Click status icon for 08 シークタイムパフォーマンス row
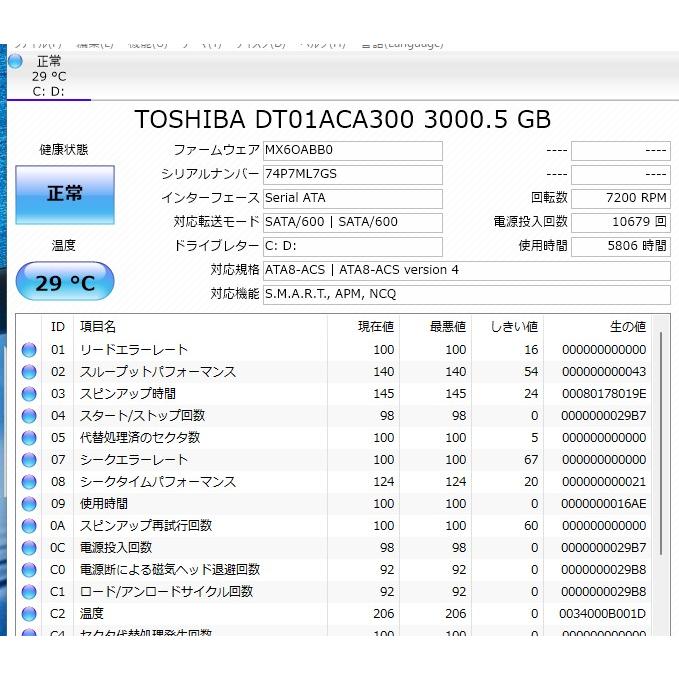The height and width of the screenshot is (679, 679). click(x=29, y=482)
